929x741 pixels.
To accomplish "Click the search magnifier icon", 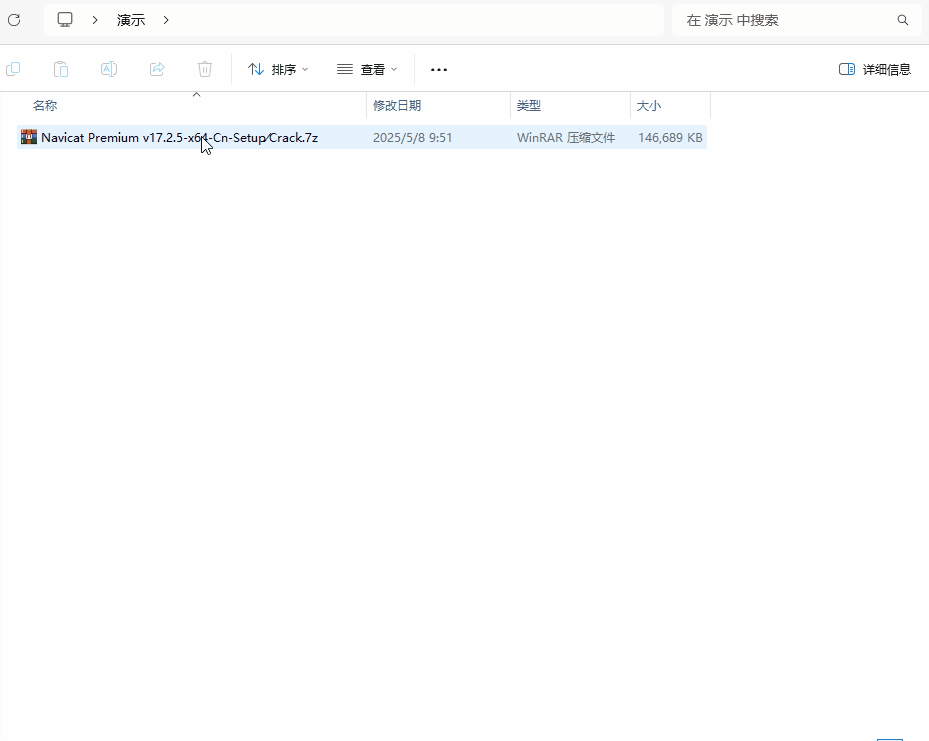I will pyautogui.click(x=903, y=20).
